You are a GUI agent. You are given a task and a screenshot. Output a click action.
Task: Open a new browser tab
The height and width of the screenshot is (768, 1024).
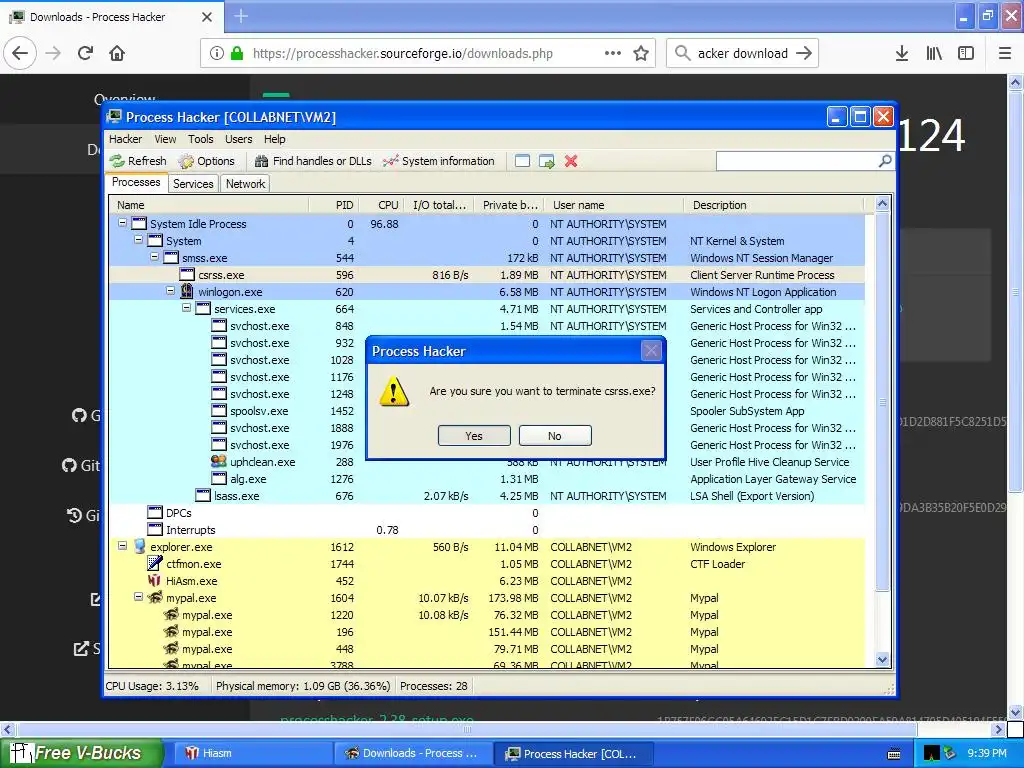[241, 16]
